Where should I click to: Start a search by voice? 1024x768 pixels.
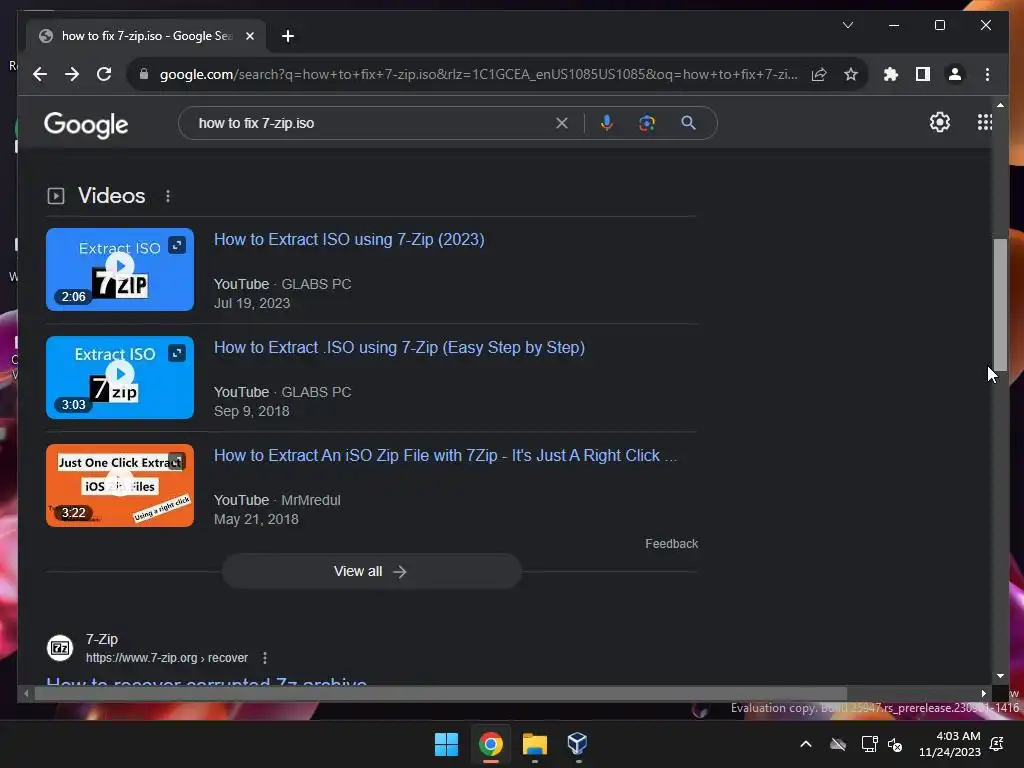coord(607,123)
